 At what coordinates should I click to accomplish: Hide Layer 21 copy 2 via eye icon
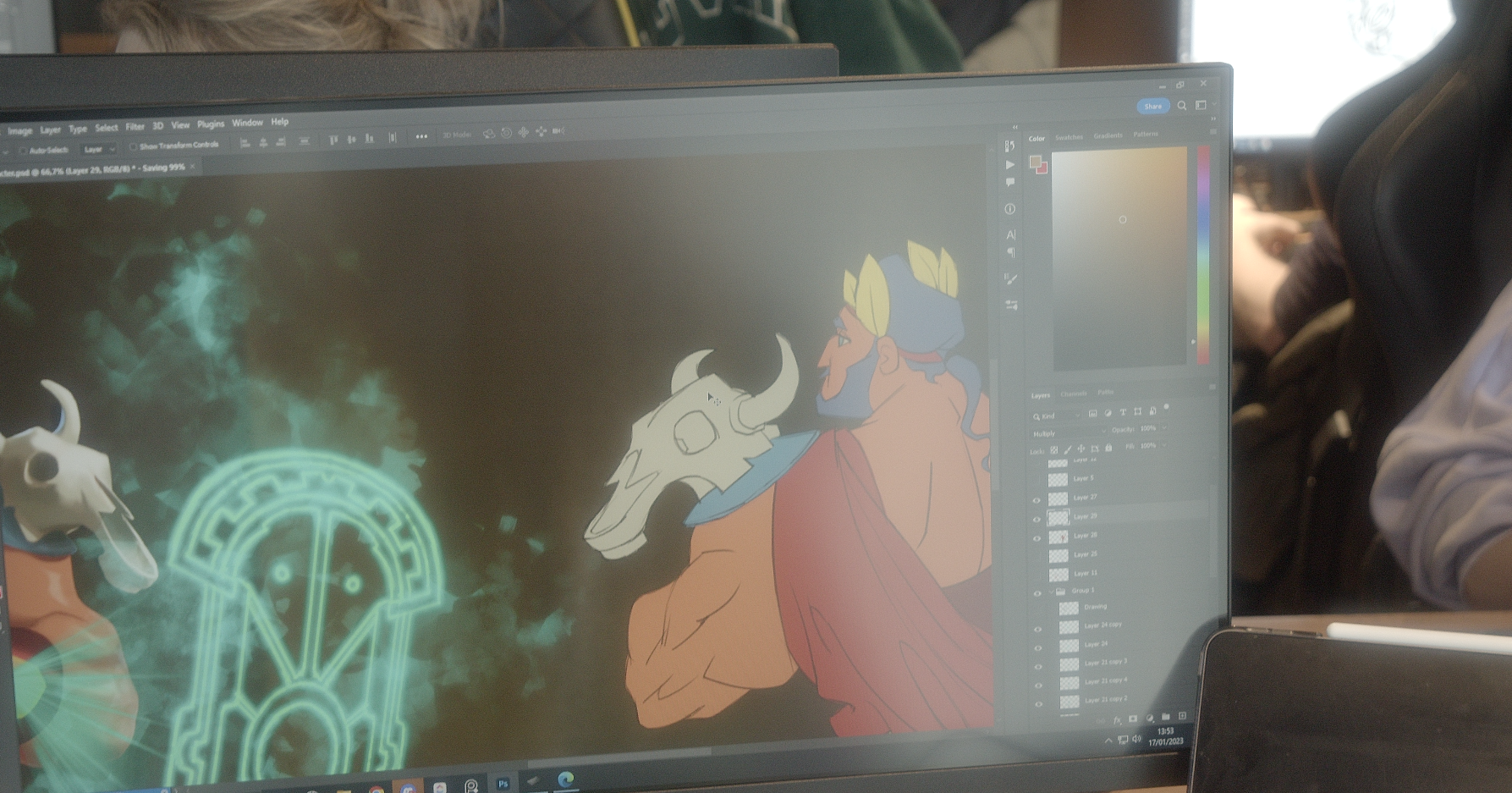click(1039, 703)
